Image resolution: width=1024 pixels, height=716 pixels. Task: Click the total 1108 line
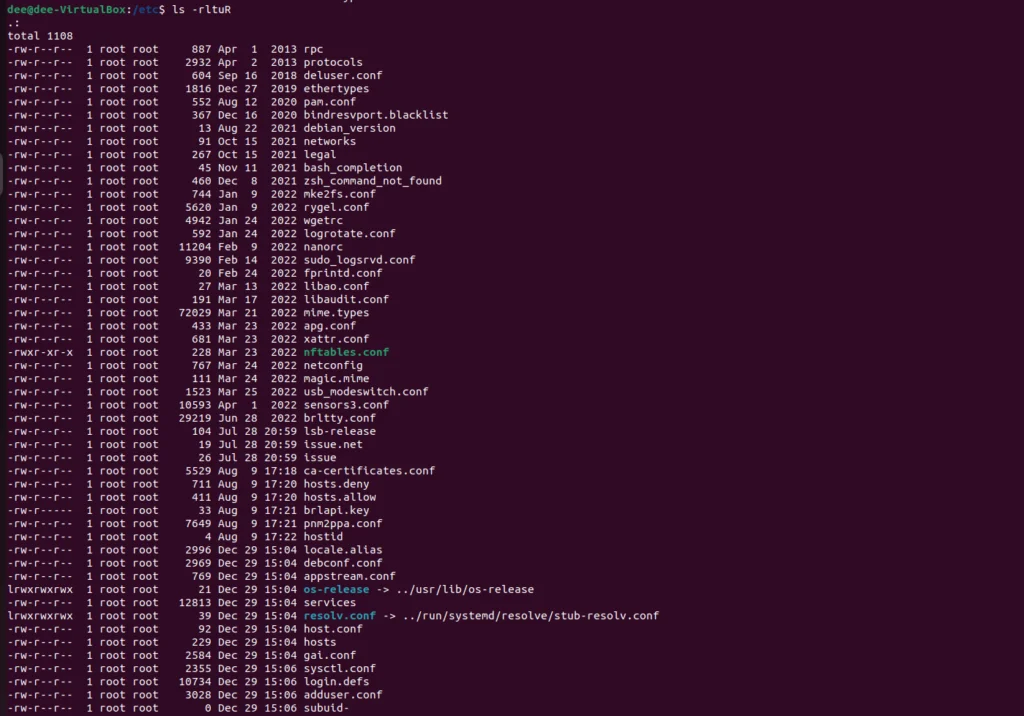40,36
